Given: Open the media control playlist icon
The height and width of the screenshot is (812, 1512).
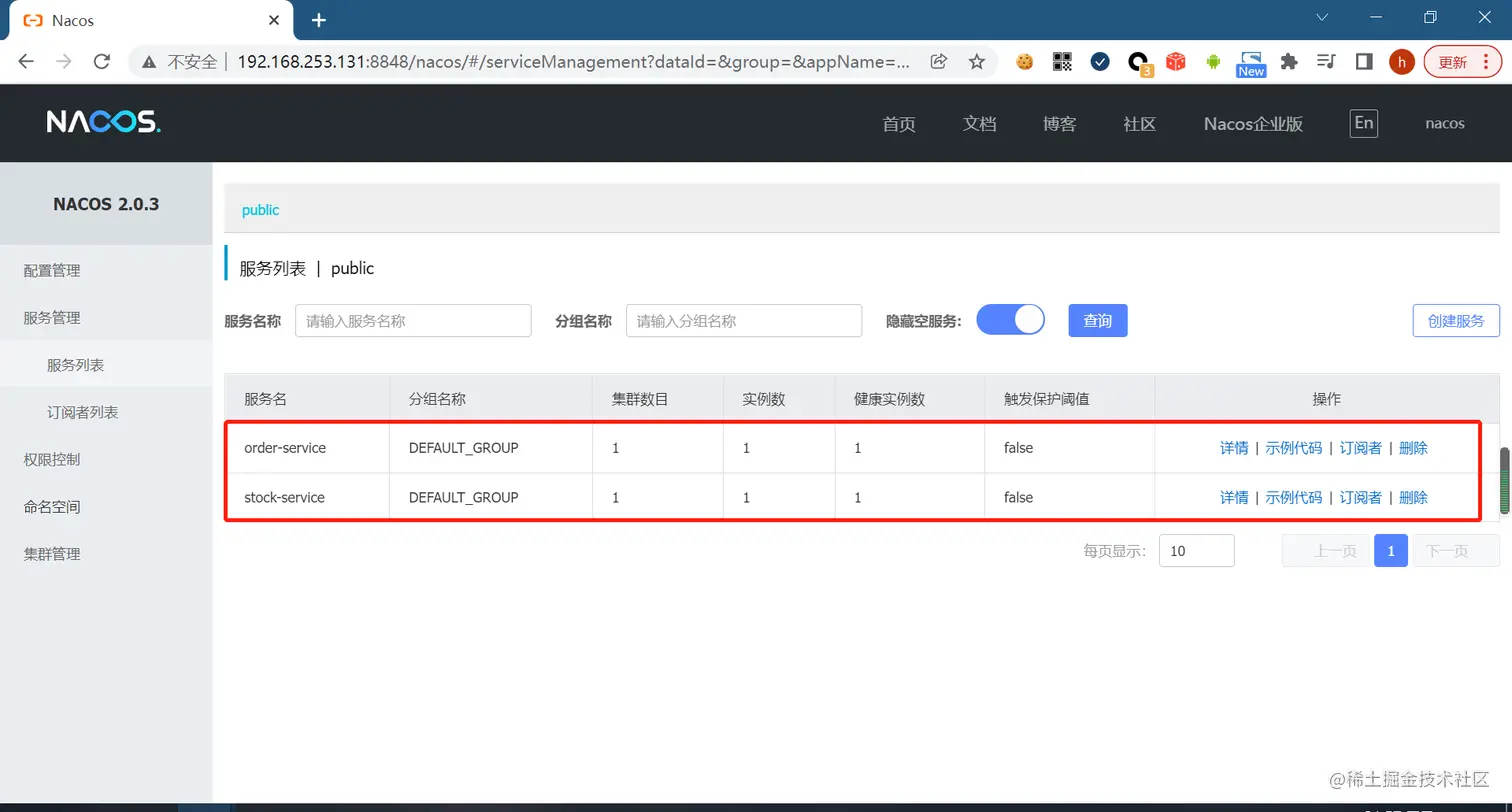Looking at the screenshot, I should (1327, 62).
